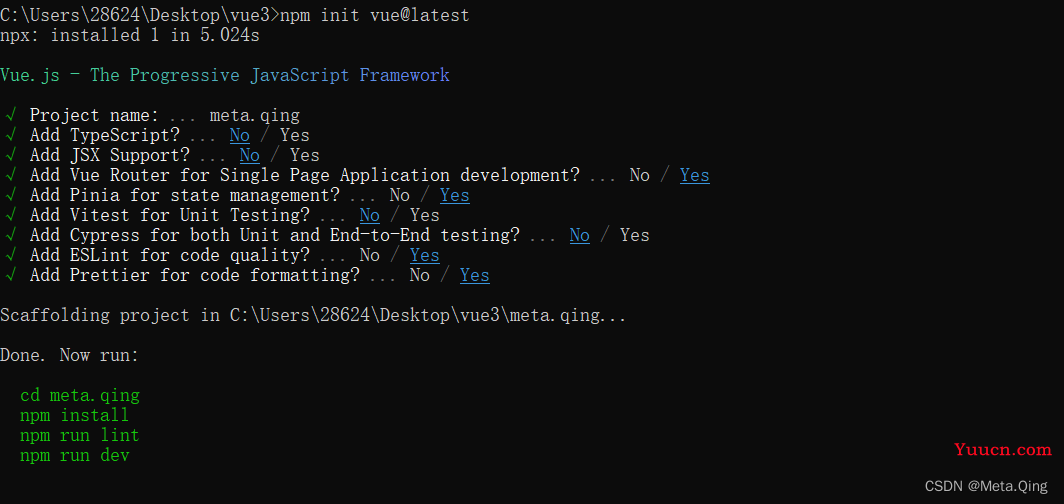This screenshot has width=1064, height=504.
Task: Select underlined No for Add TypeScript
Action: tap(240, 136)
